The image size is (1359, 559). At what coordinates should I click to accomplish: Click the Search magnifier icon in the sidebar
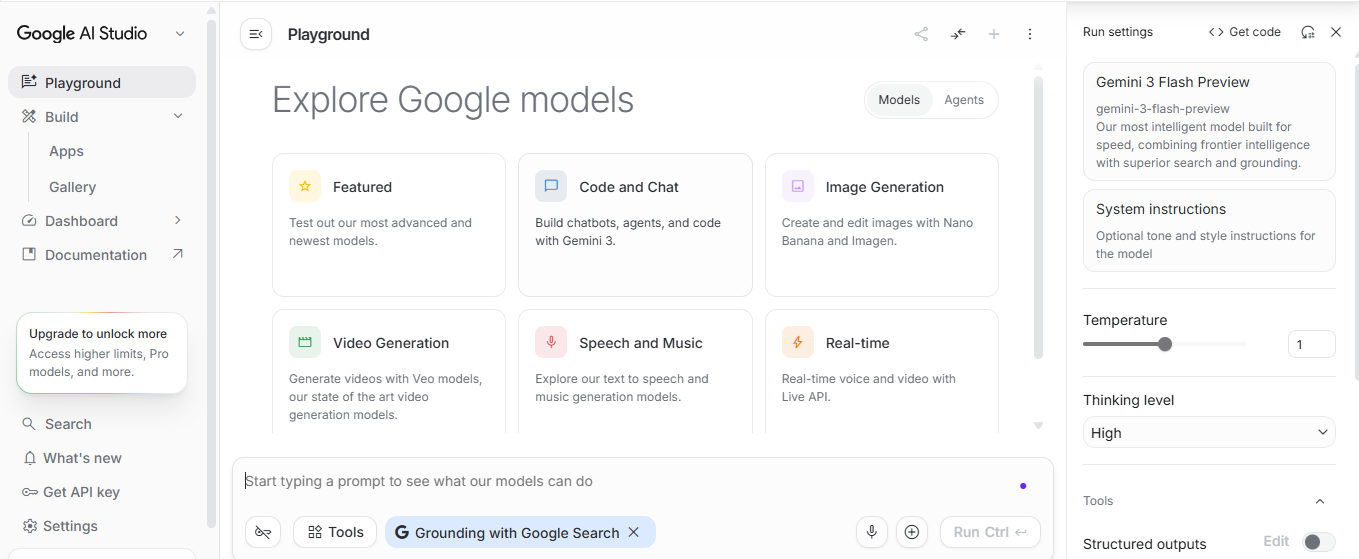pyautogui.click(x=29, y=424)
